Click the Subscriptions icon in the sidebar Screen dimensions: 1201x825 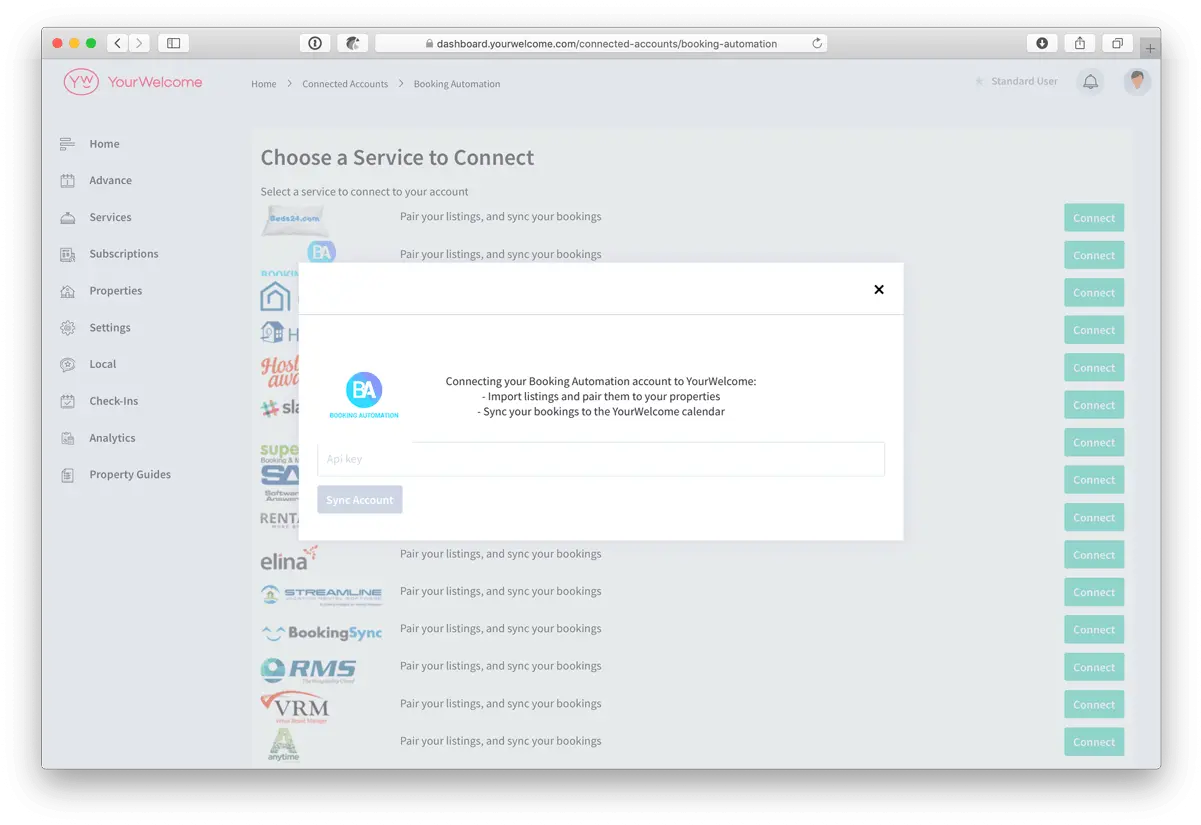coord(67,254)
